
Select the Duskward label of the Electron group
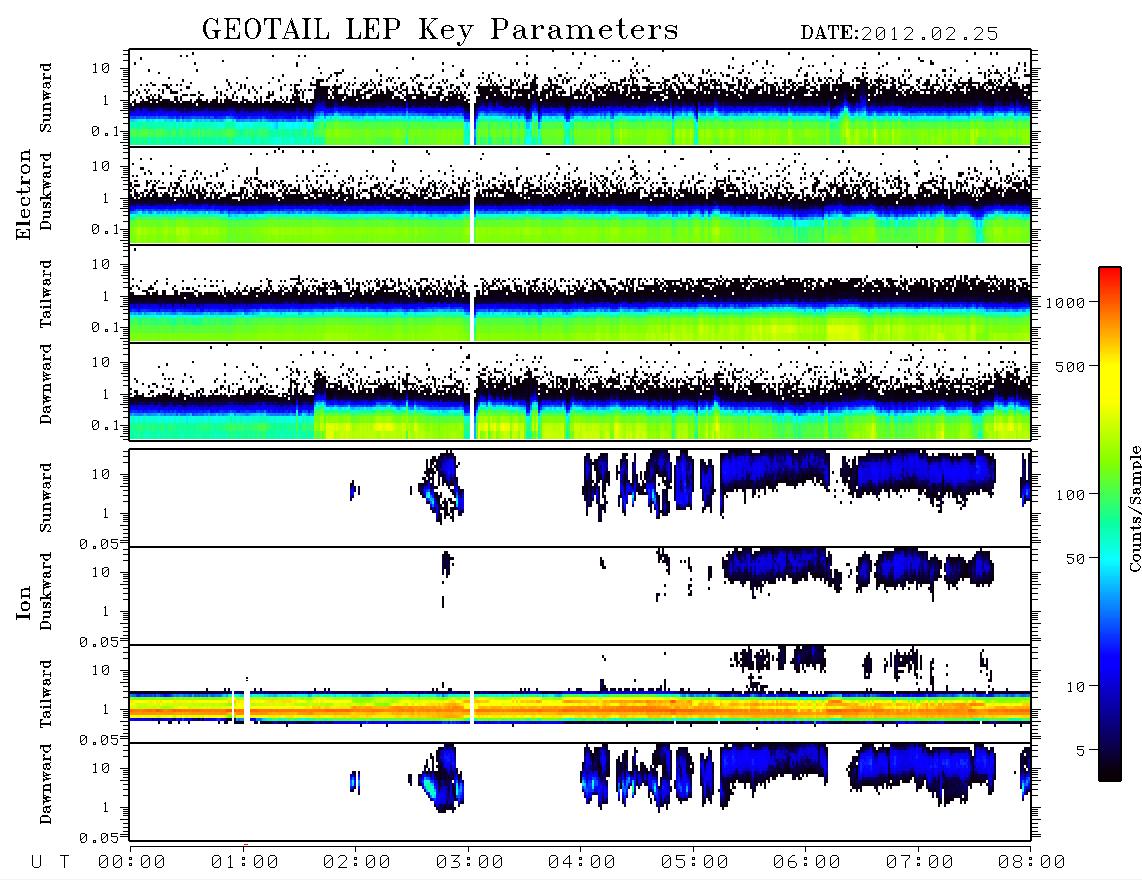(46, 191)
